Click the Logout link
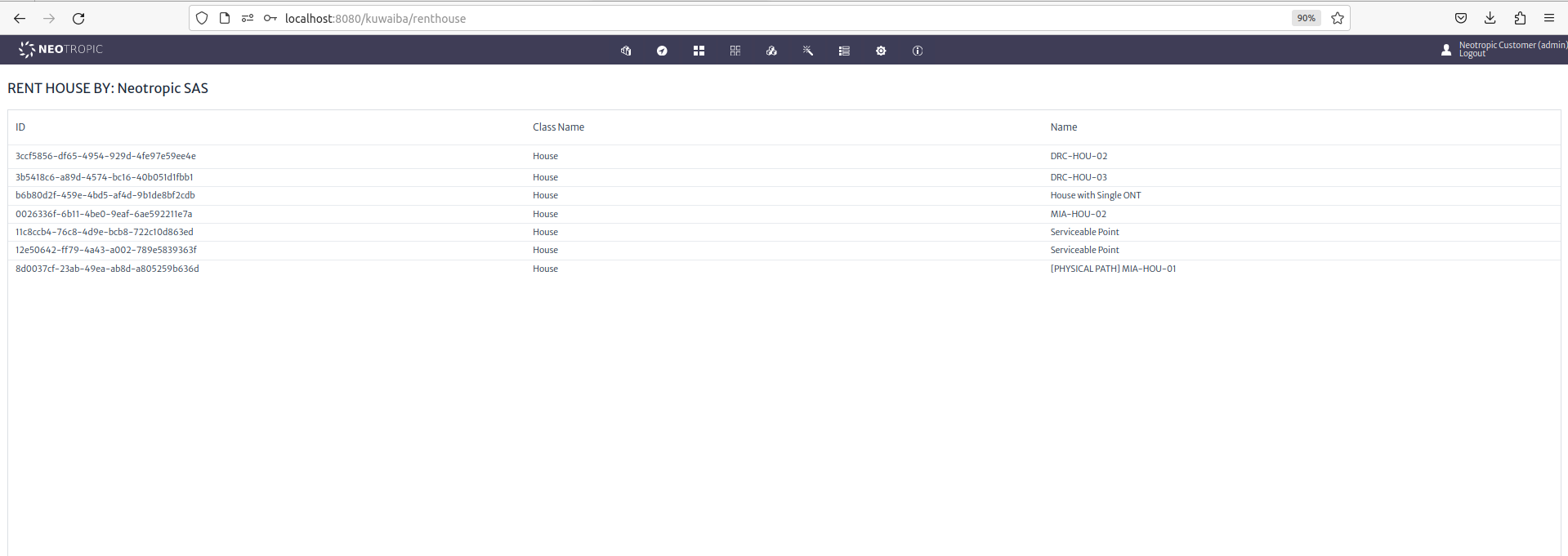 coord(1472,54)
